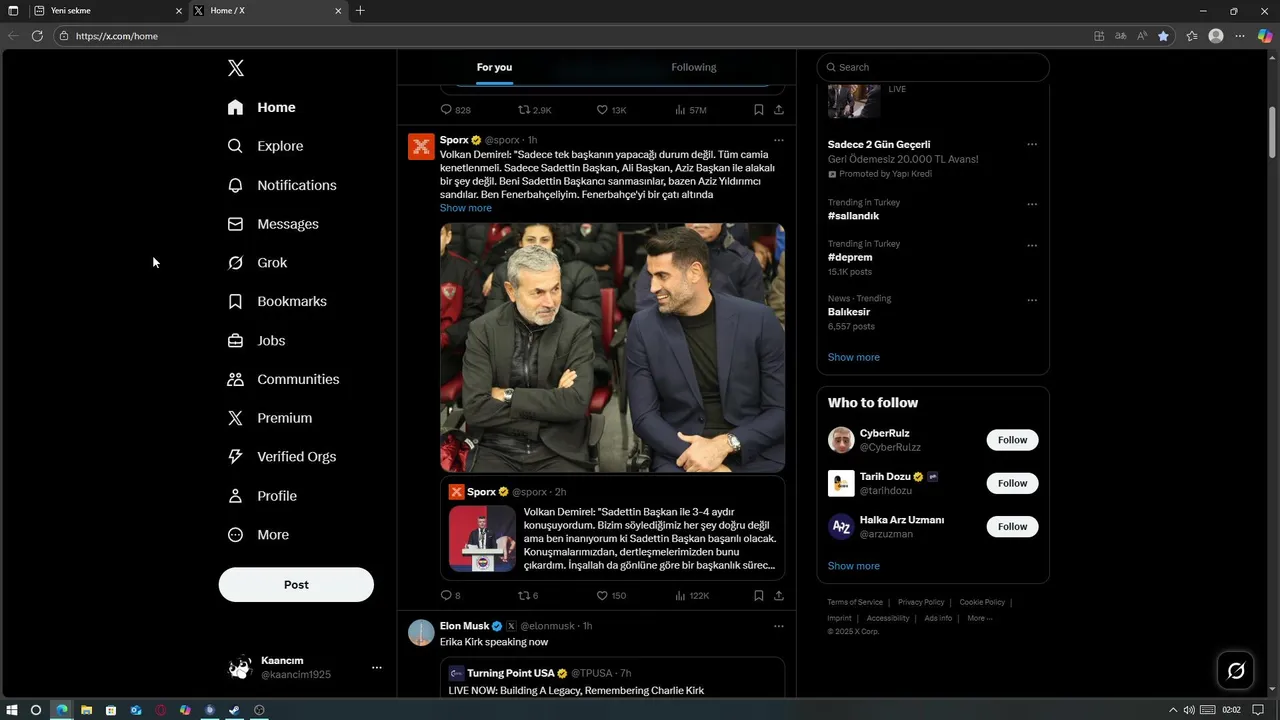1280x720 pixels.
Task: Open account menu dots beside Kaancım
Action: pos(377,667)
